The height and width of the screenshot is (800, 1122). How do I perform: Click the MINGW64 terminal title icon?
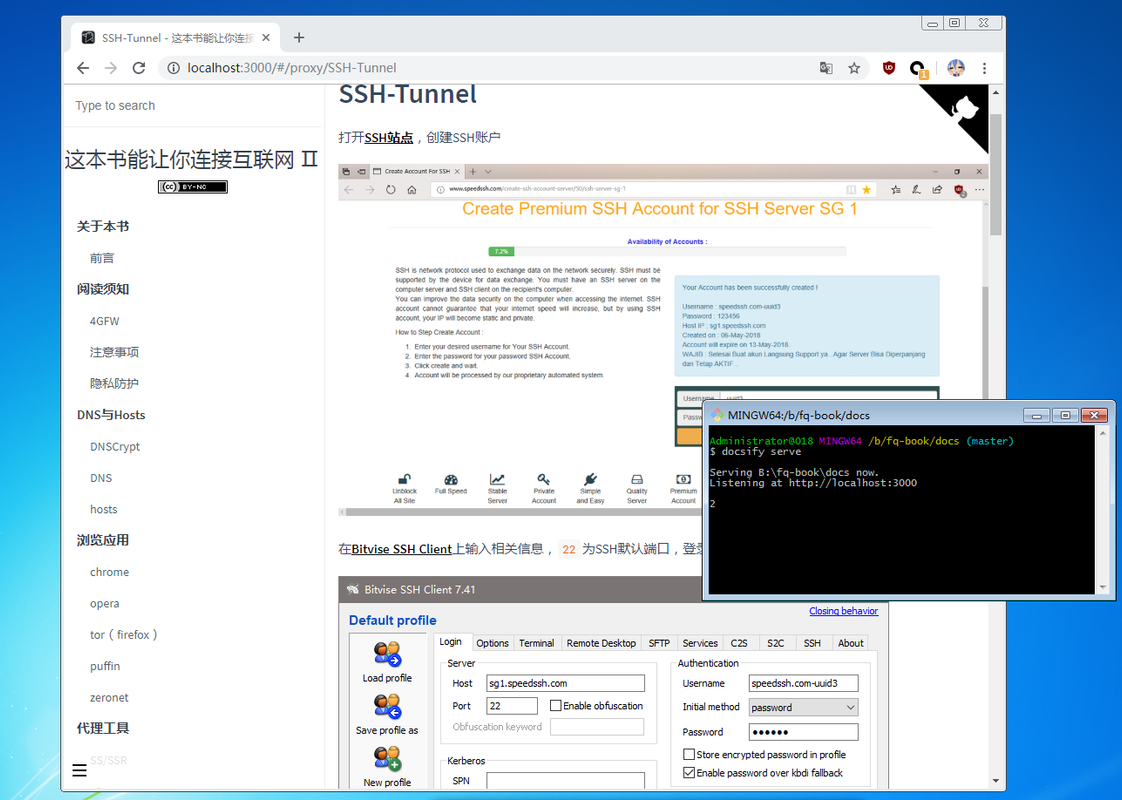[x=717, y=415]
